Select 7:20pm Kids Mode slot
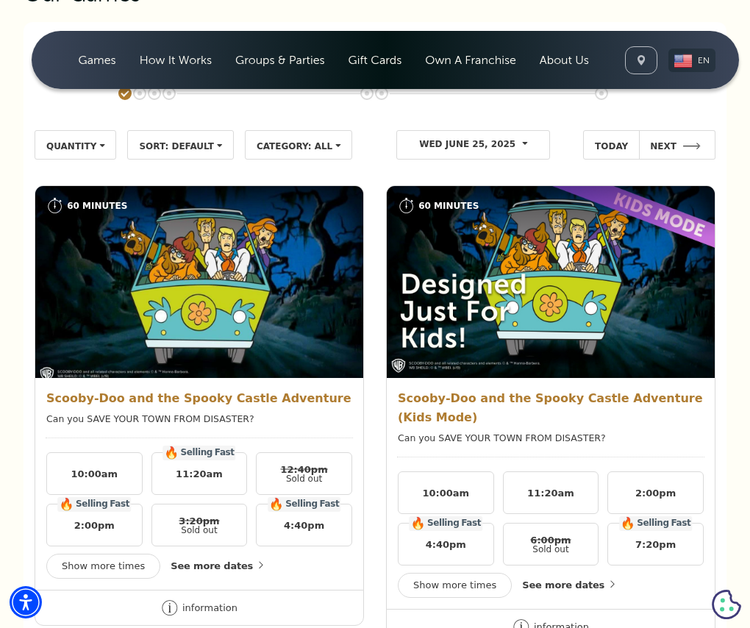 655,544
